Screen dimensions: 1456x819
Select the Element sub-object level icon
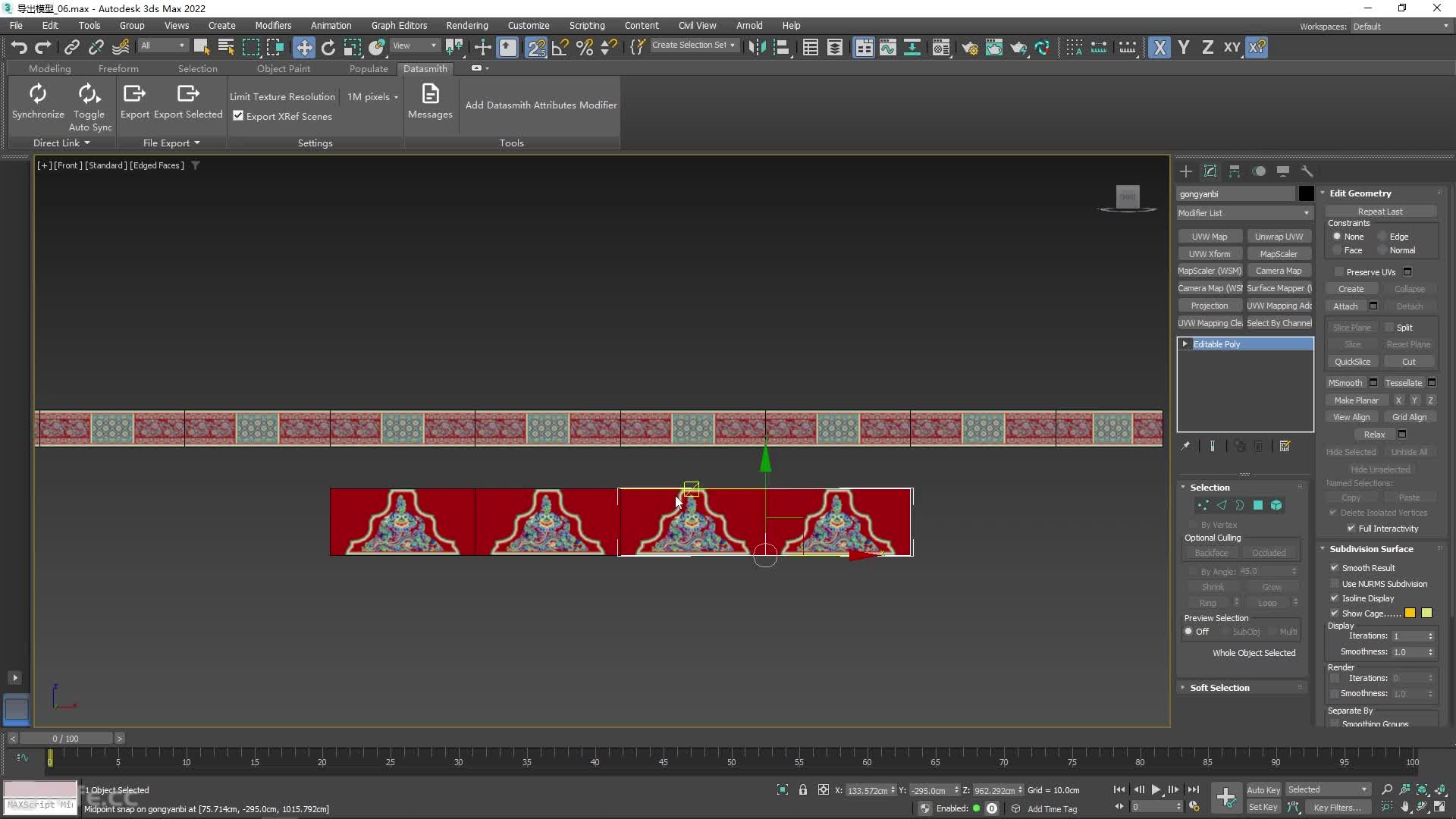pyautogui.click(x=1276, y=505)
